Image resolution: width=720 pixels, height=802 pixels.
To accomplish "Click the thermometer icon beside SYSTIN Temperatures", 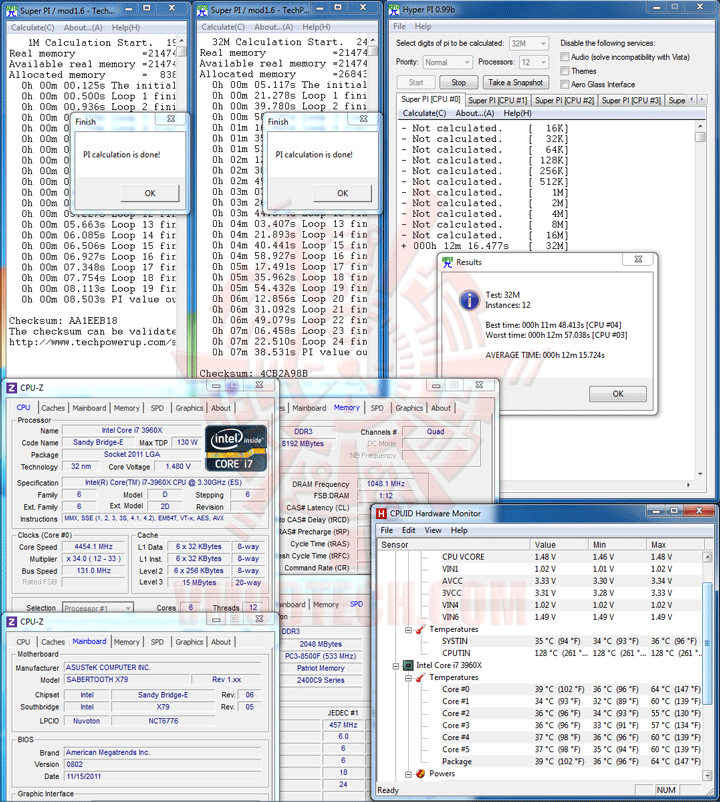I will 420,629.
